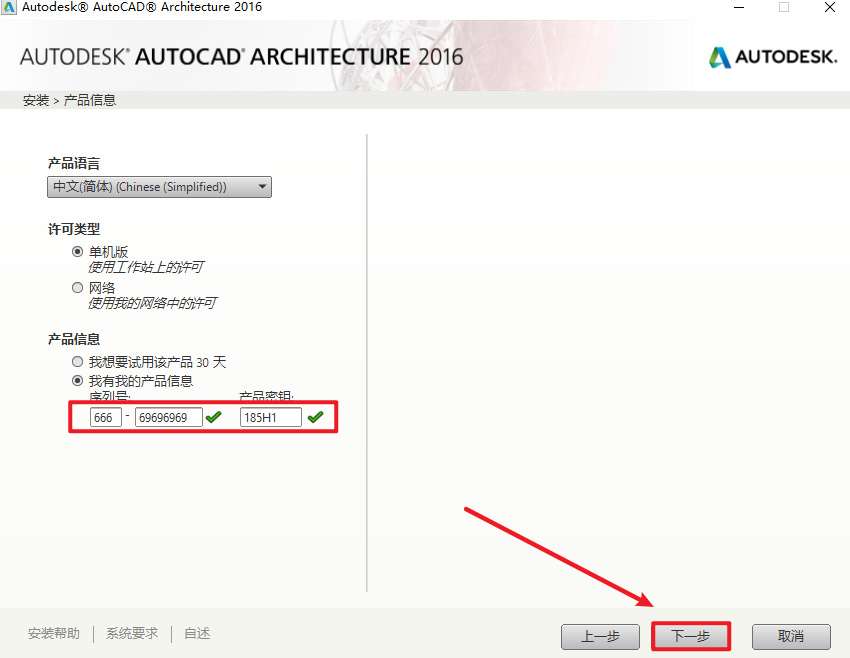
Task: Click the serial number field showing 69696969
Action: click(x=168, y=417)
